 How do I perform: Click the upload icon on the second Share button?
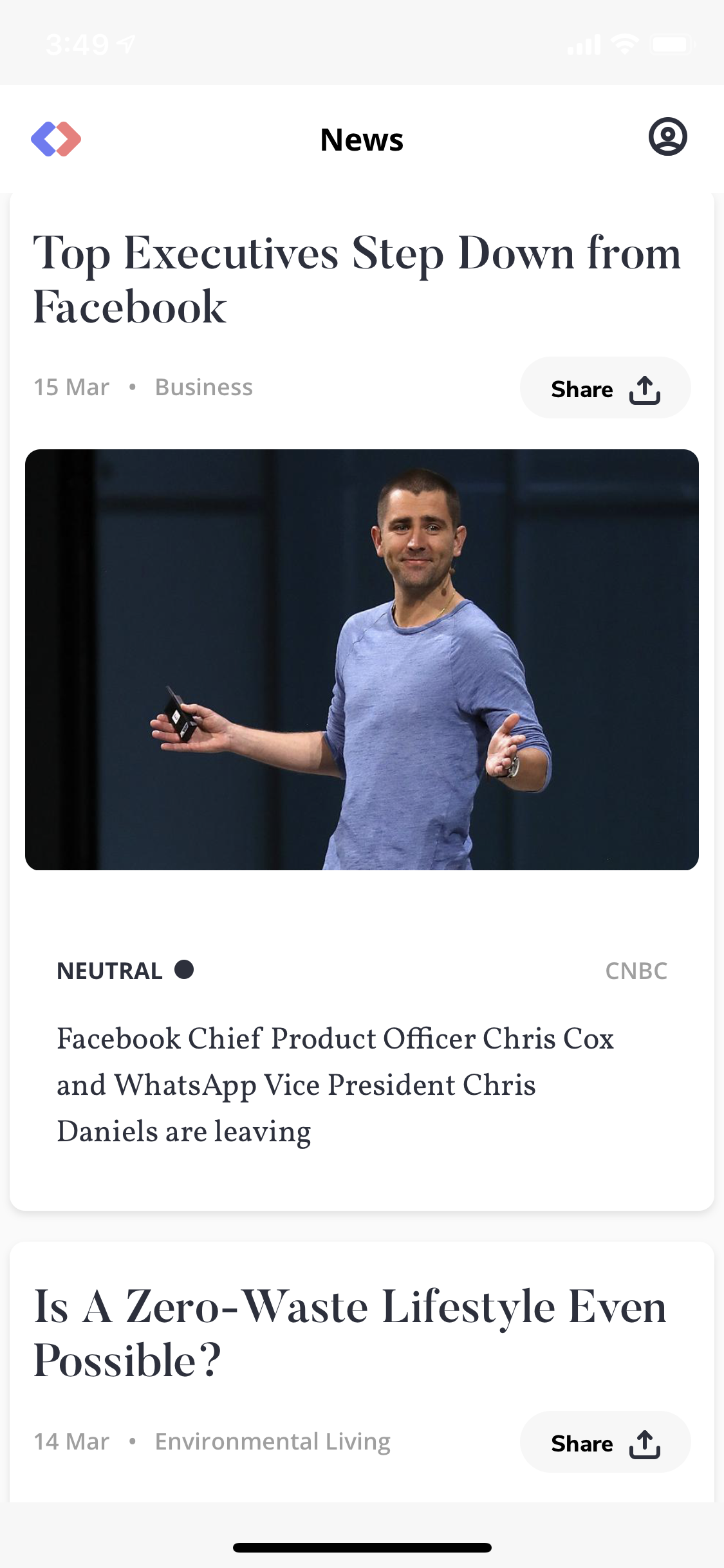645,1444
